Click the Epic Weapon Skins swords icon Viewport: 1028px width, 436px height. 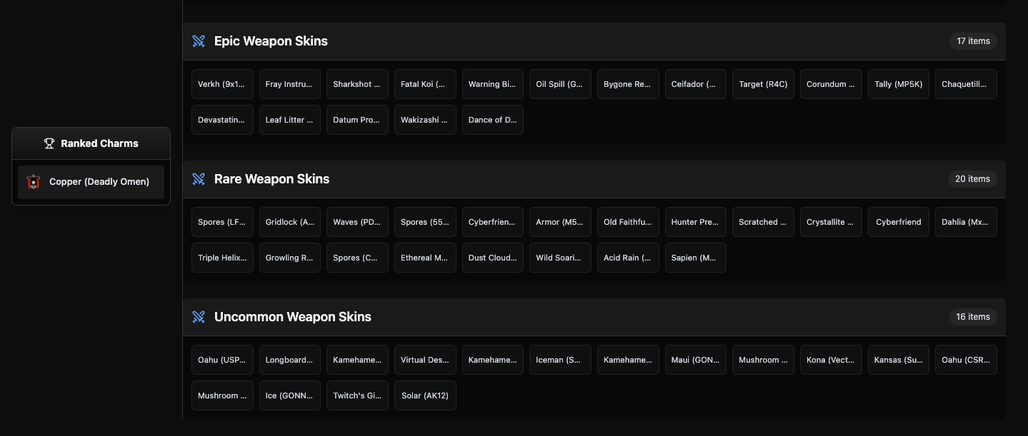(199, 41)
